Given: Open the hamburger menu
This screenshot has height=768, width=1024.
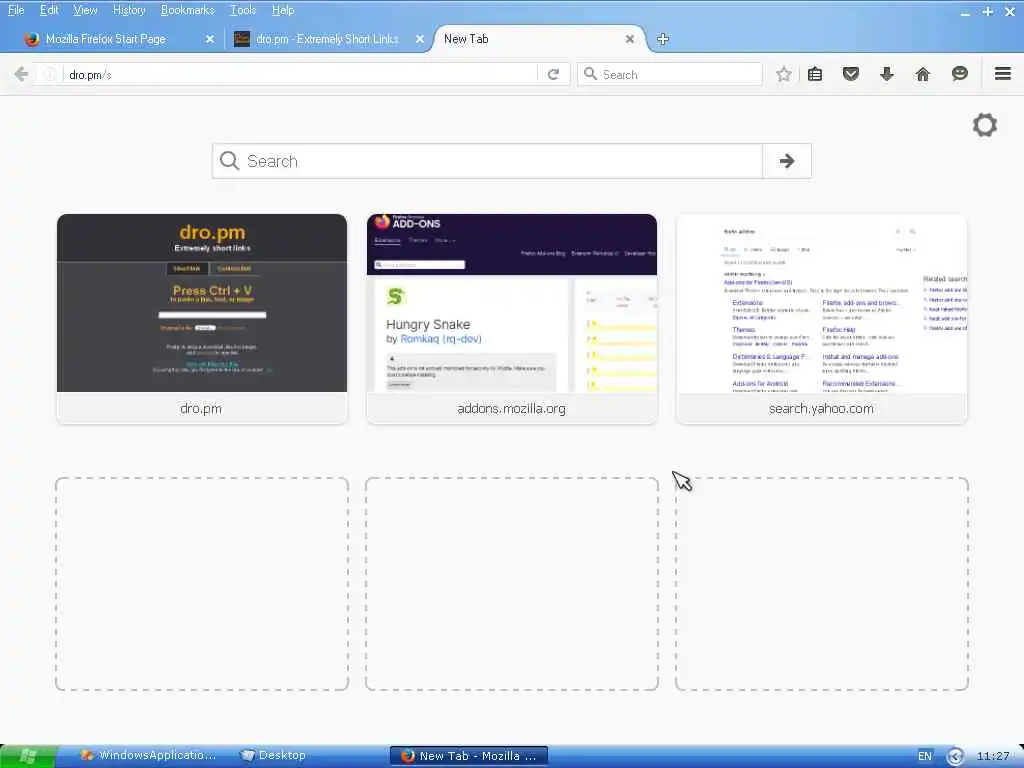Looking at the screenshot, I should click(1002, 74).
